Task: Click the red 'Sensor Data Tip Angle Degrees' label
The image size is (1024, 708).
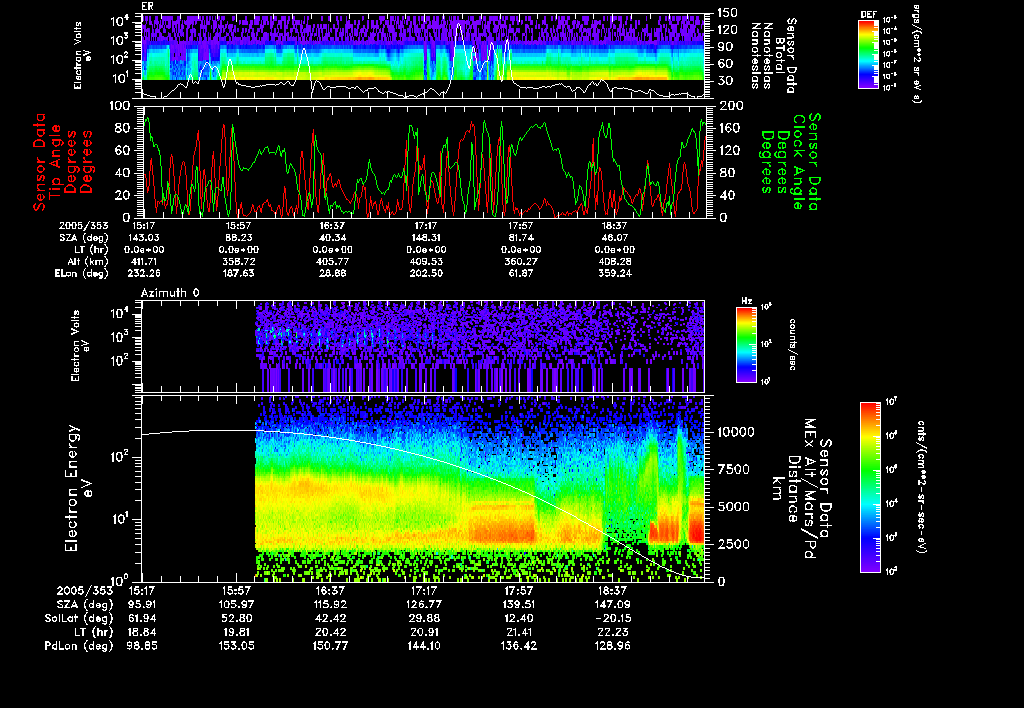Action: [x=63, y=162]
